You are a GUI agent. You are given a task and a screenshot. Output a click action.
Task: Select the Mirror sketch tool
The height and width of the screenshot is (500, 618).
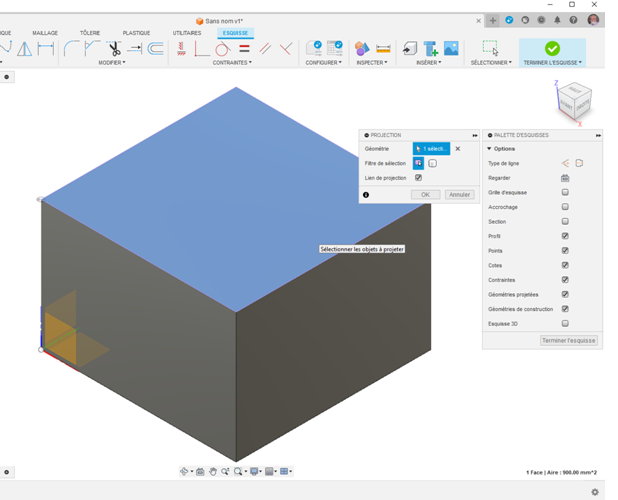pyautogui.click(x=24, y=49)
